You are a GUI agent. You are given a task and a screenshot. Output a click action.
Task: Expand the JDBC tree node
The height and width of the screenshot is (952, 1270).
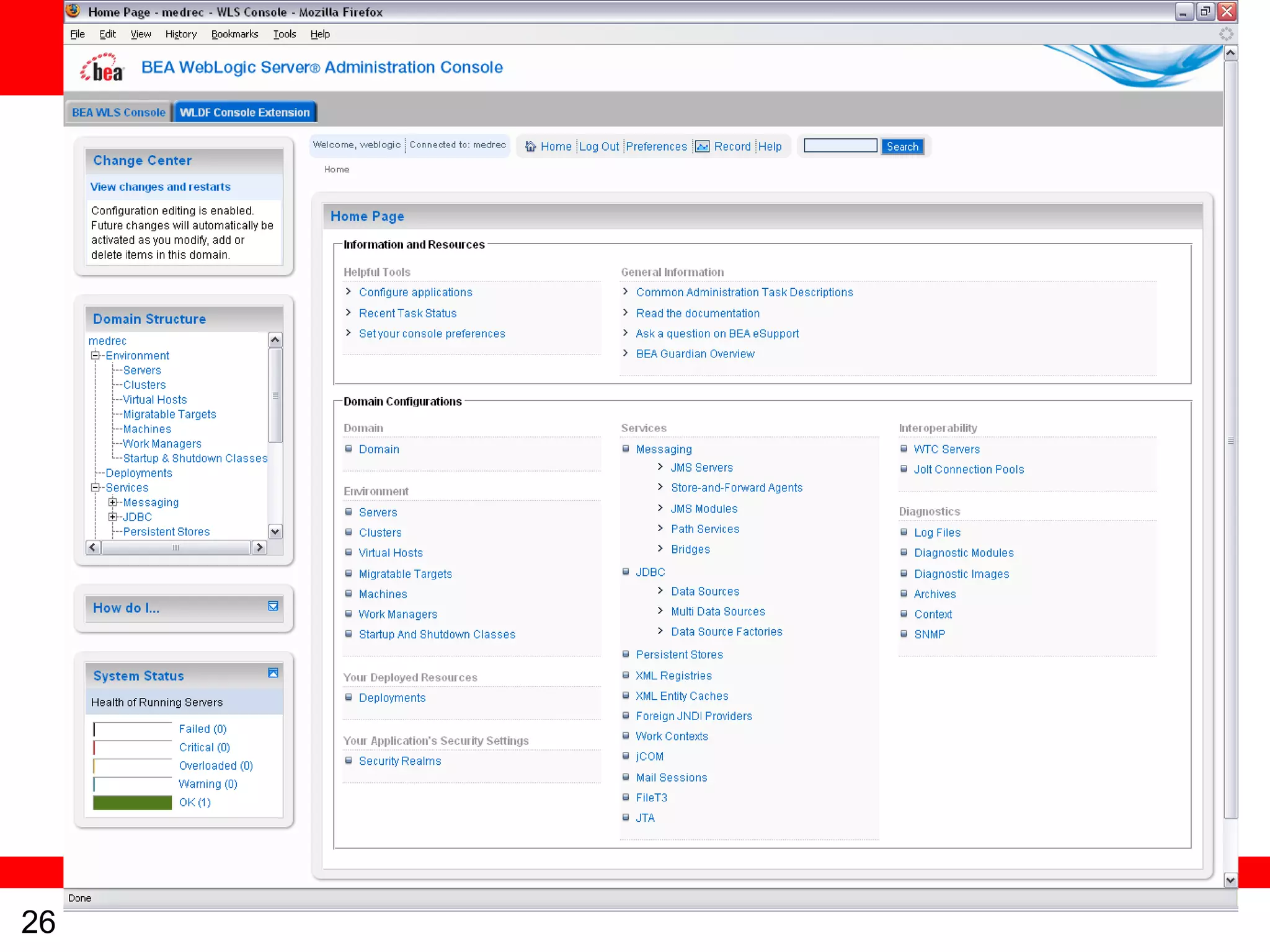[113, 517]
